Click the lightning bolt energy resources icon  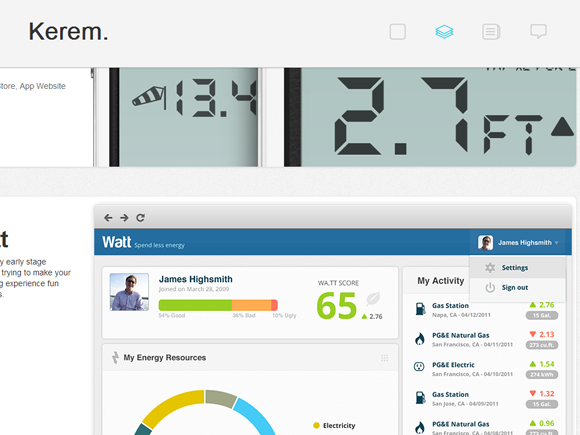(115, 358)
